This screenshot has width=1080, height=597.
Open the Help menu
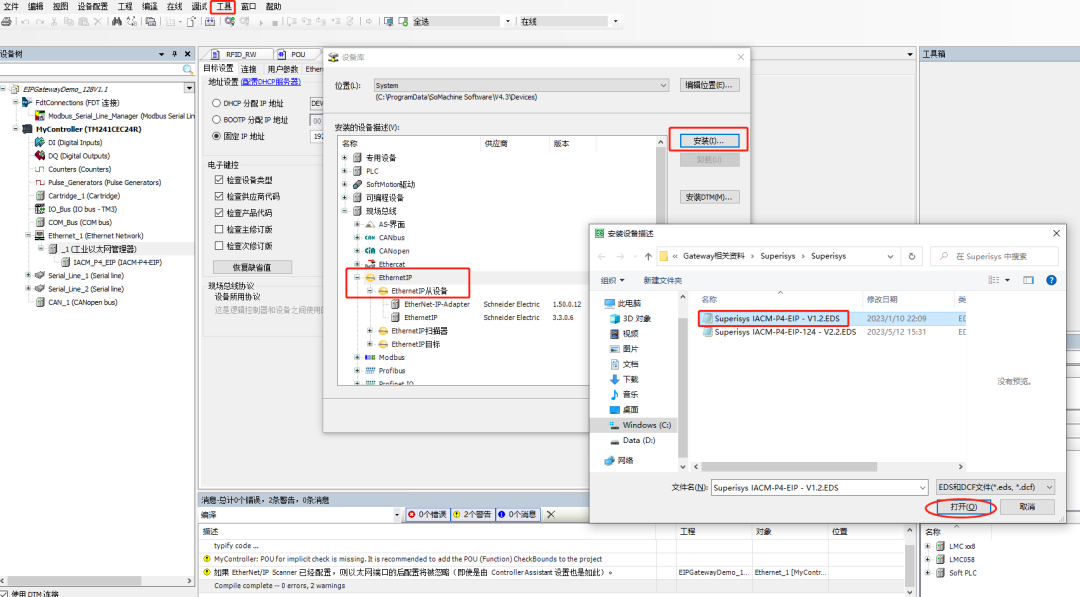point(273,6)
